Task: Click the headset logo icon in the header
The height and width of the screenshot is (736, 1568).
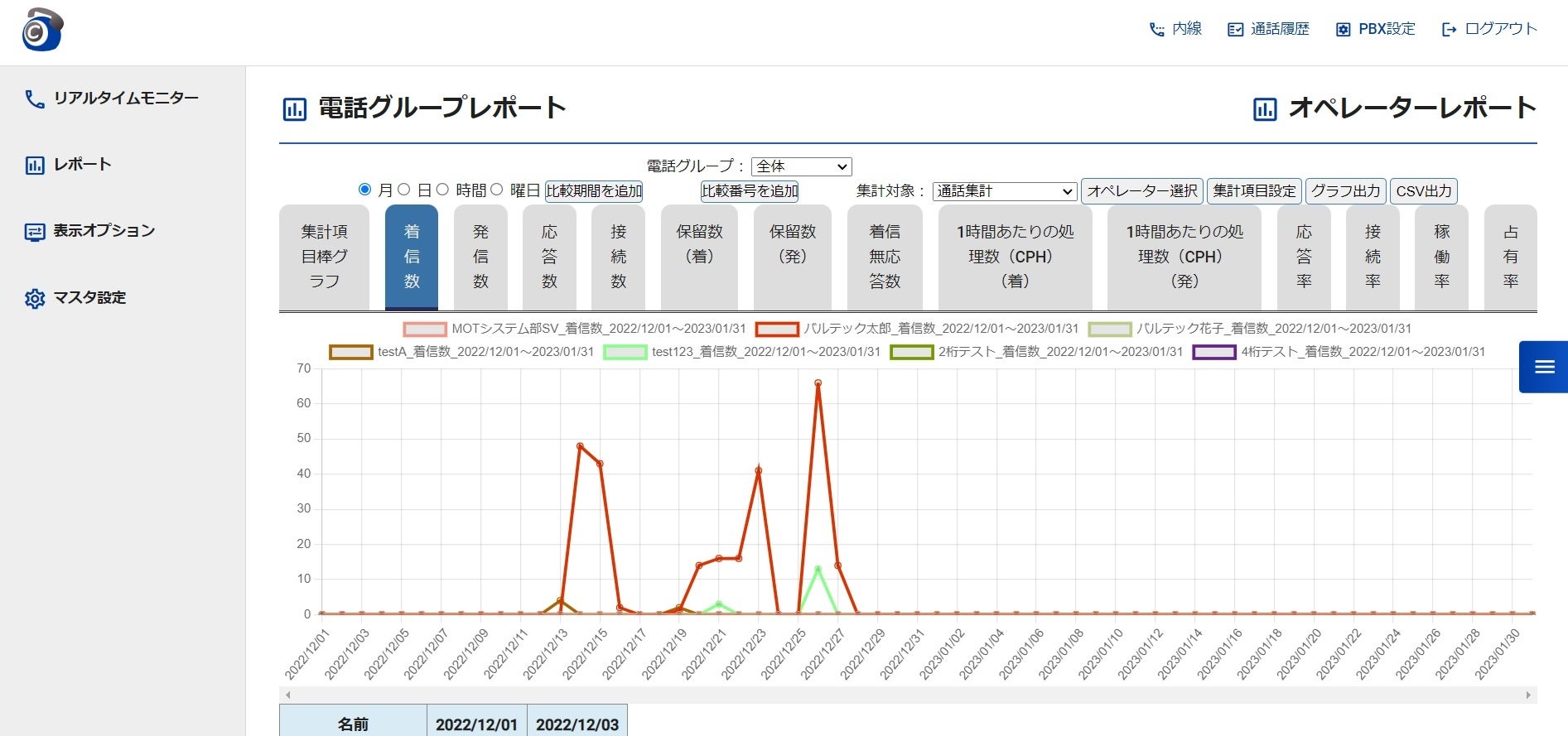Action: coord(42,30)
